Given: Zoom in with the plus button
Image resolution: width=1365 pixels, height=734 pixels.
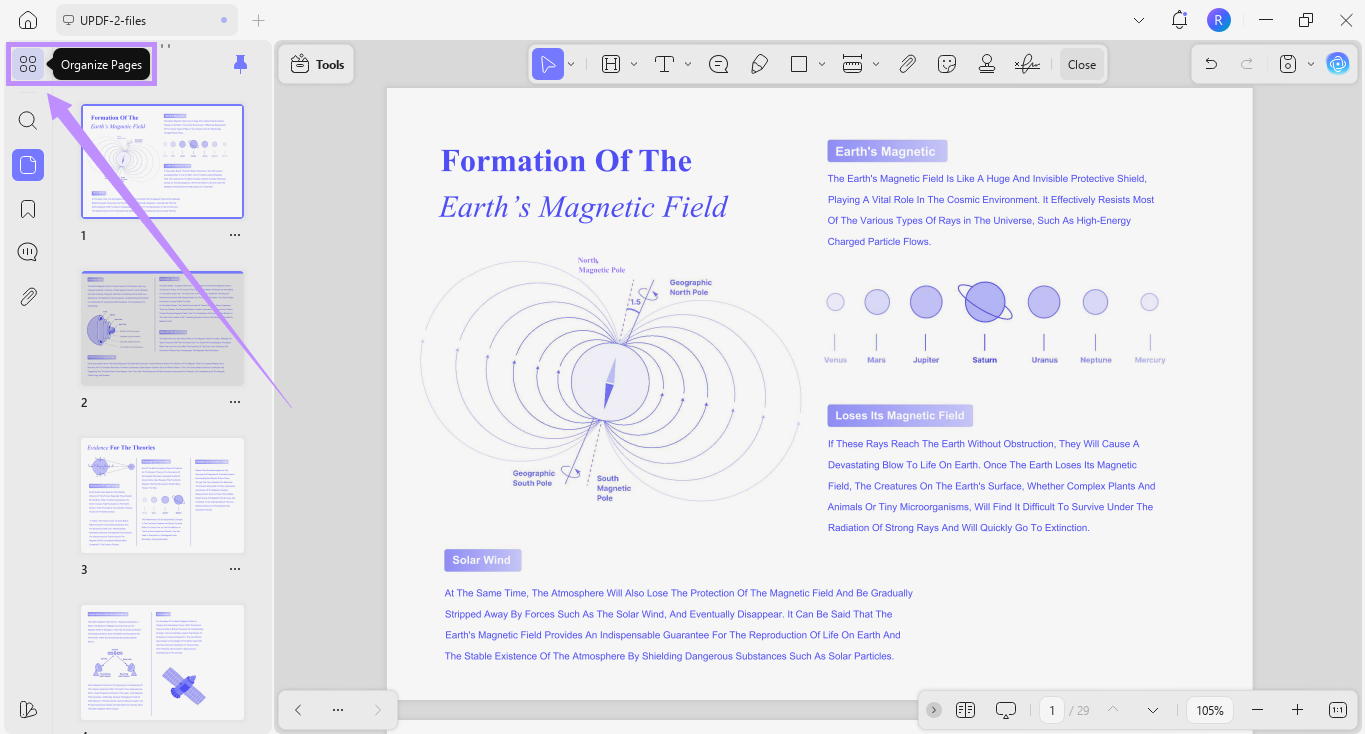Looking at the screenshot, I should 1297,710.
